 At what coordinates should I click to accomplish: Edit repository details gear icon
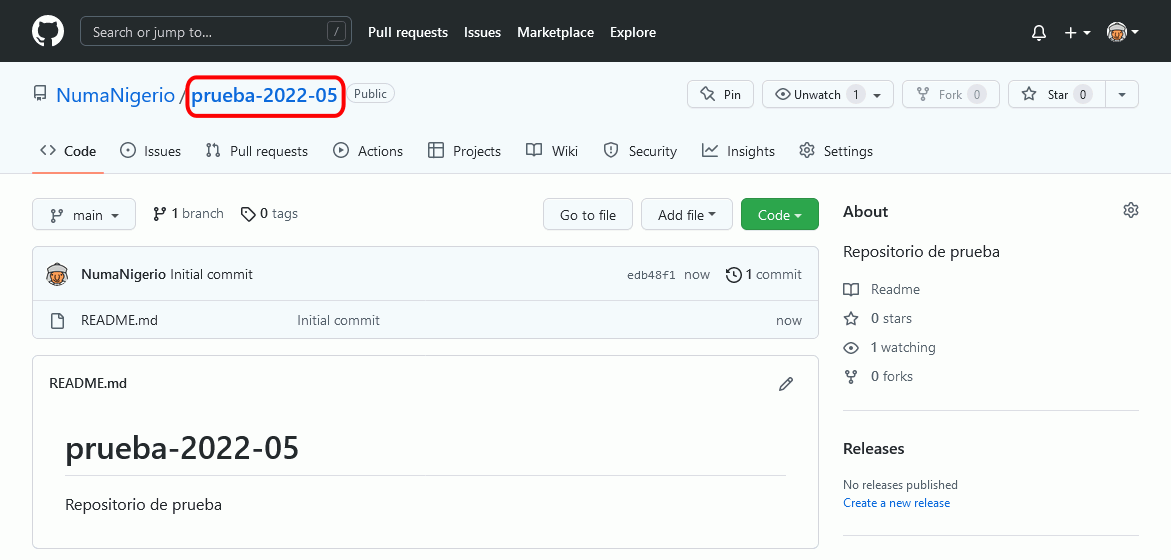tap(1131, 210)
